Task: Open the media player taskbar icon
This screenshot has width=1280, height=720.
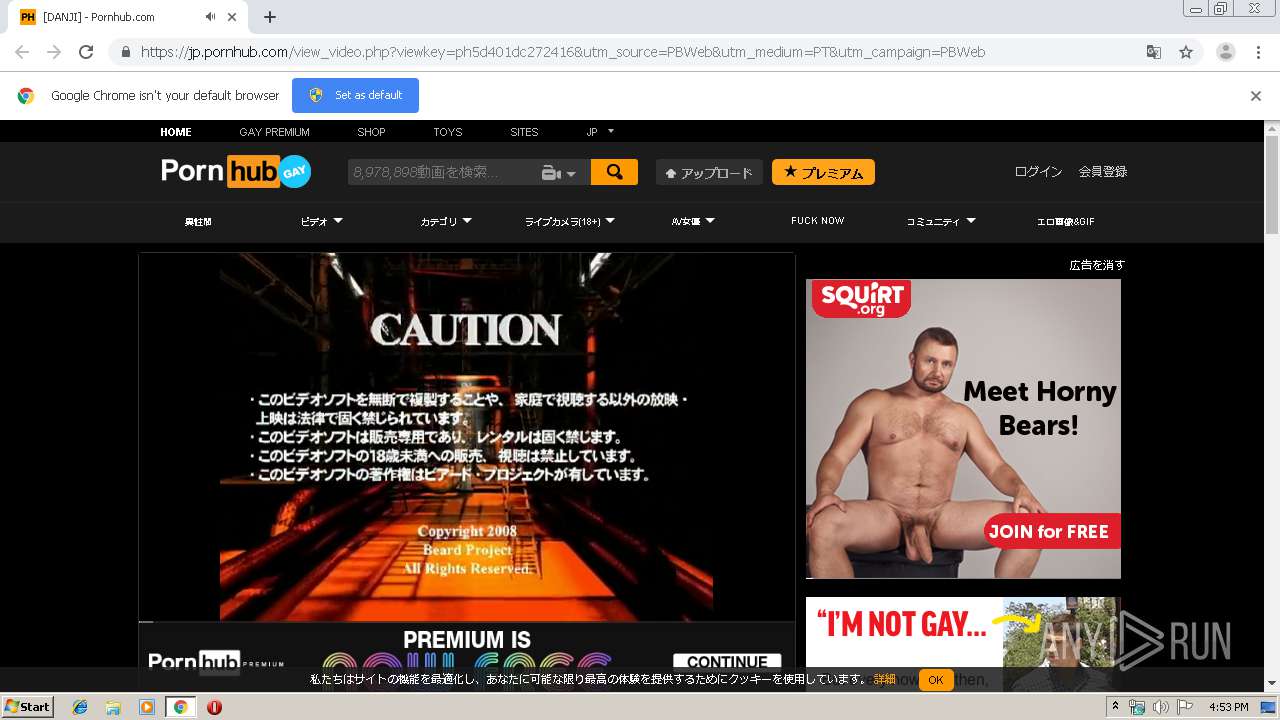Action: [x=147, y=707]
